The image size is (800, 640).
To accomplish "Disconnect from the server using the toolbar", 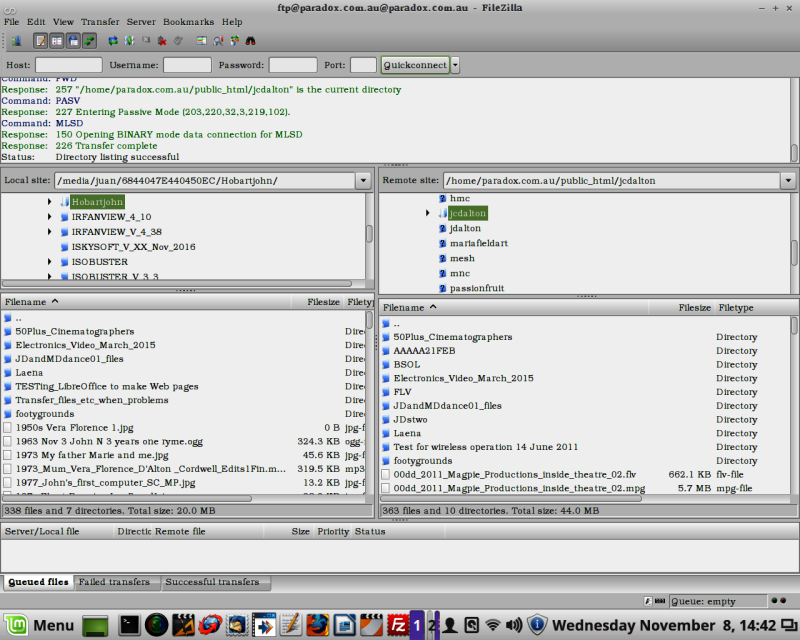I will [162, 41].
